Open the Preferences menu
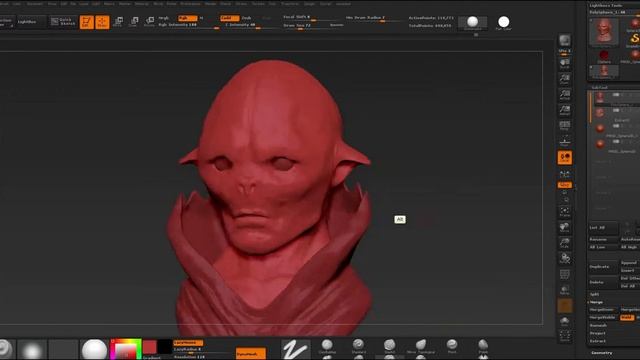 click(190, 4)
